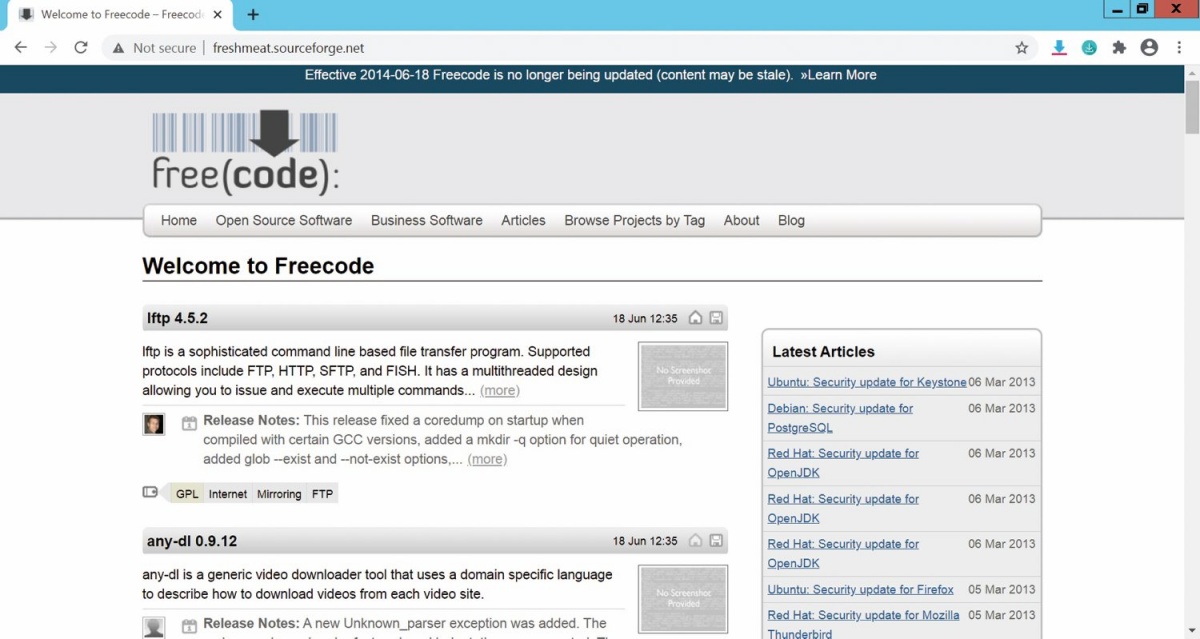Click the date beside the Keystone article
Screen dimensions: 1200x639
[x=1002, y=382]
